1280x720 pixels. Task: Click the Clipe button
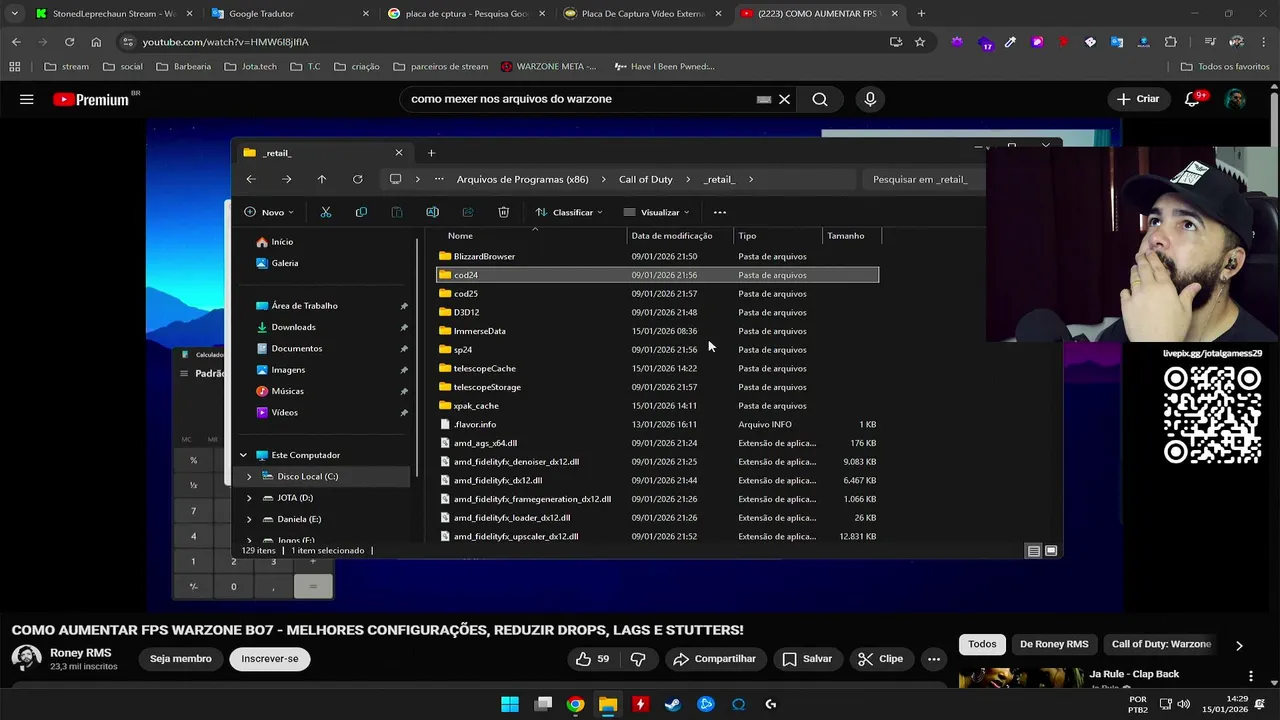880,659
